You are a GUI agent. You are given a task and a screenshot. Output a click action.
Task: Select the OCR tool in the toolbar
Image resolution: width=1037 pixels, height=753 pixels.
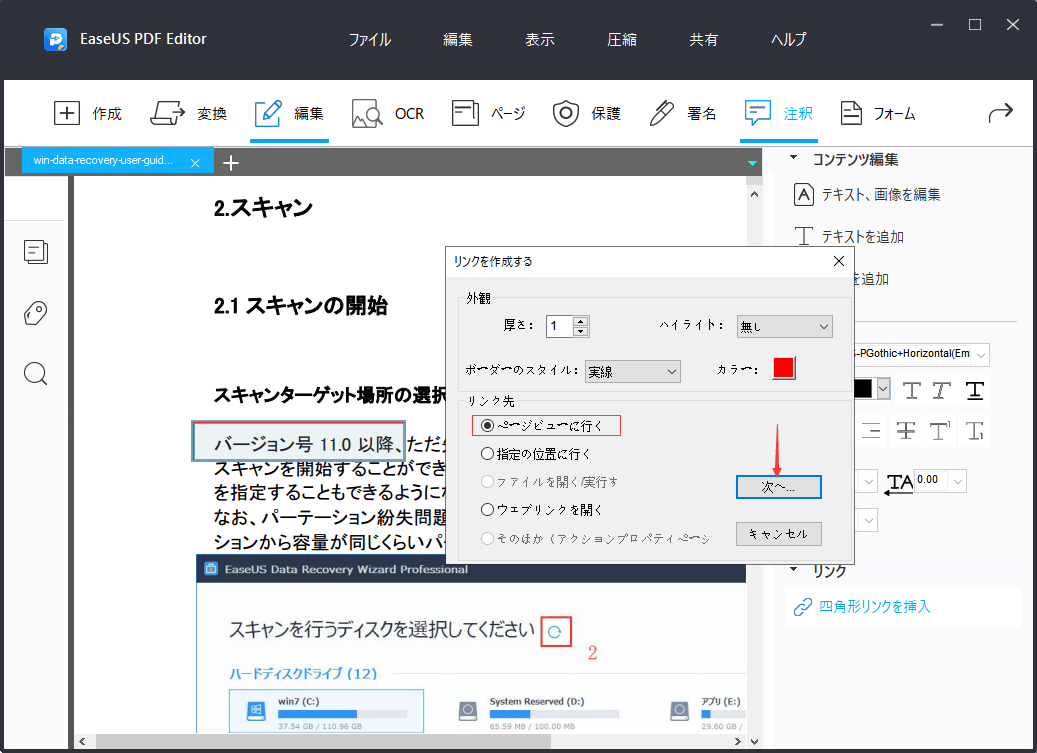click(x=388, y=113)
